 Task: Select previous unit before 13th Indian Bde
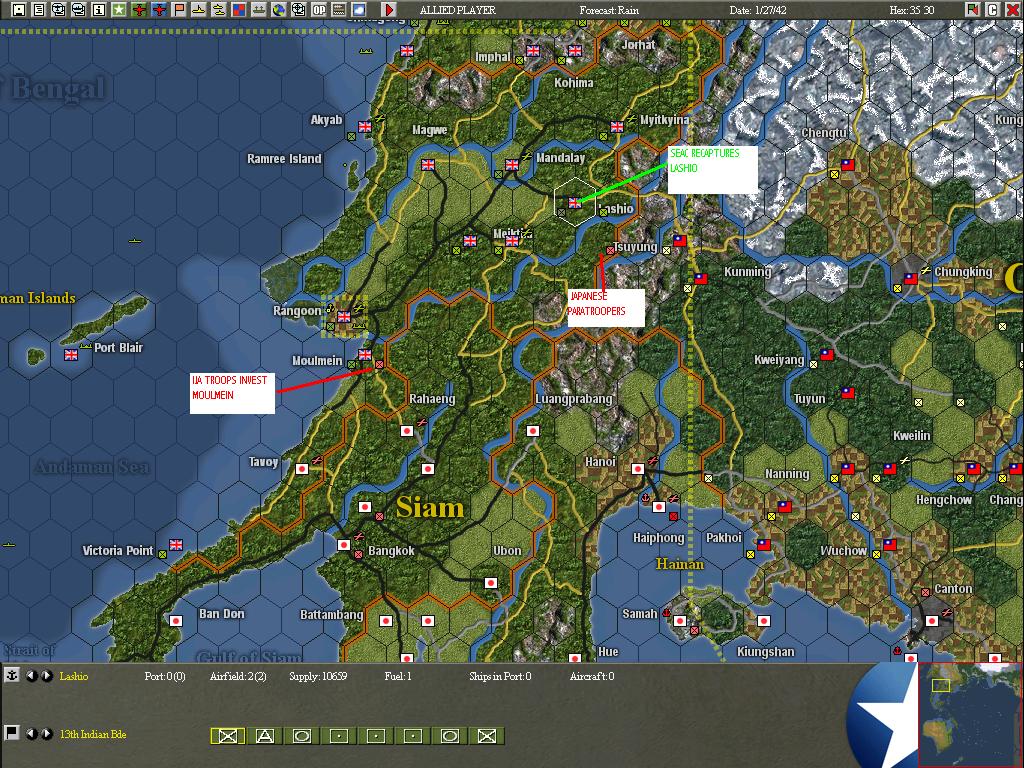coord(31,734)
